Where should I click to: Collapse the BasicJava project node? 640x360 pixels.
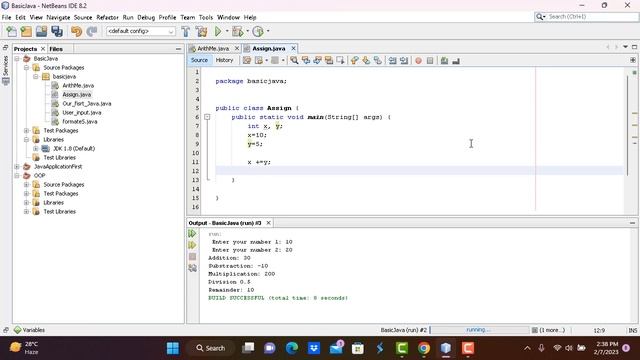[17, 59]
